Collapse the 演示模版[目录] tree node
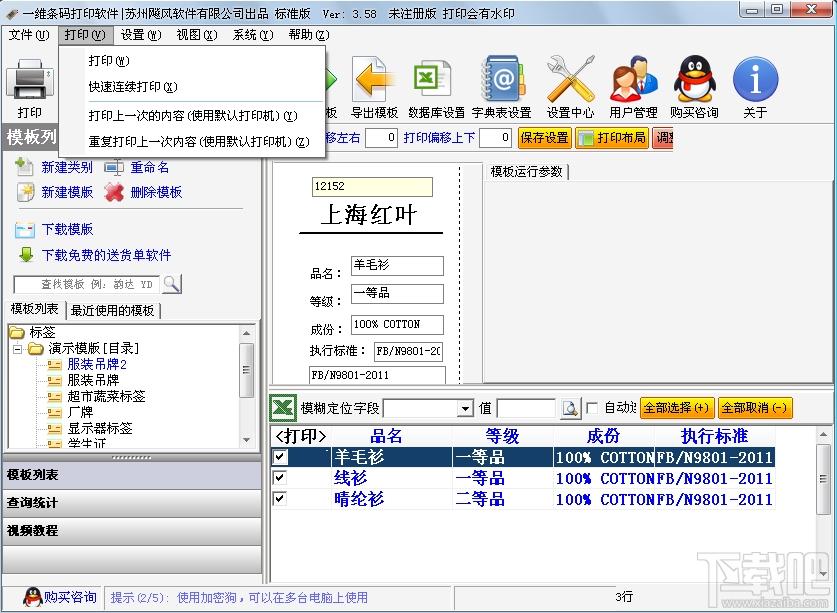 pos(18,349)
